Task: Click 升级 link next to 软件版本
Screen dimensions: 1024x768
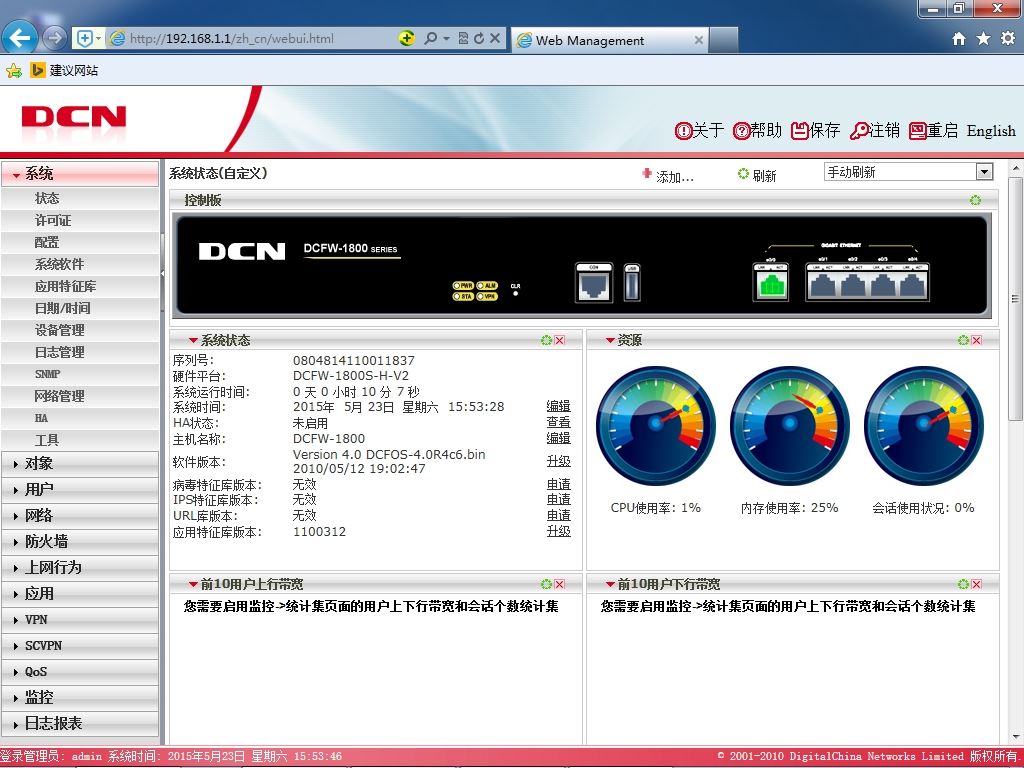Action: click(x=558, y=461)
